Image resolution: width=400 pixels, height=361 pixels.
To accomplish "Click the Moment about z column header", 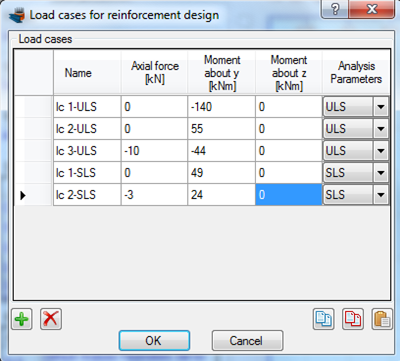I will [289, 72].
